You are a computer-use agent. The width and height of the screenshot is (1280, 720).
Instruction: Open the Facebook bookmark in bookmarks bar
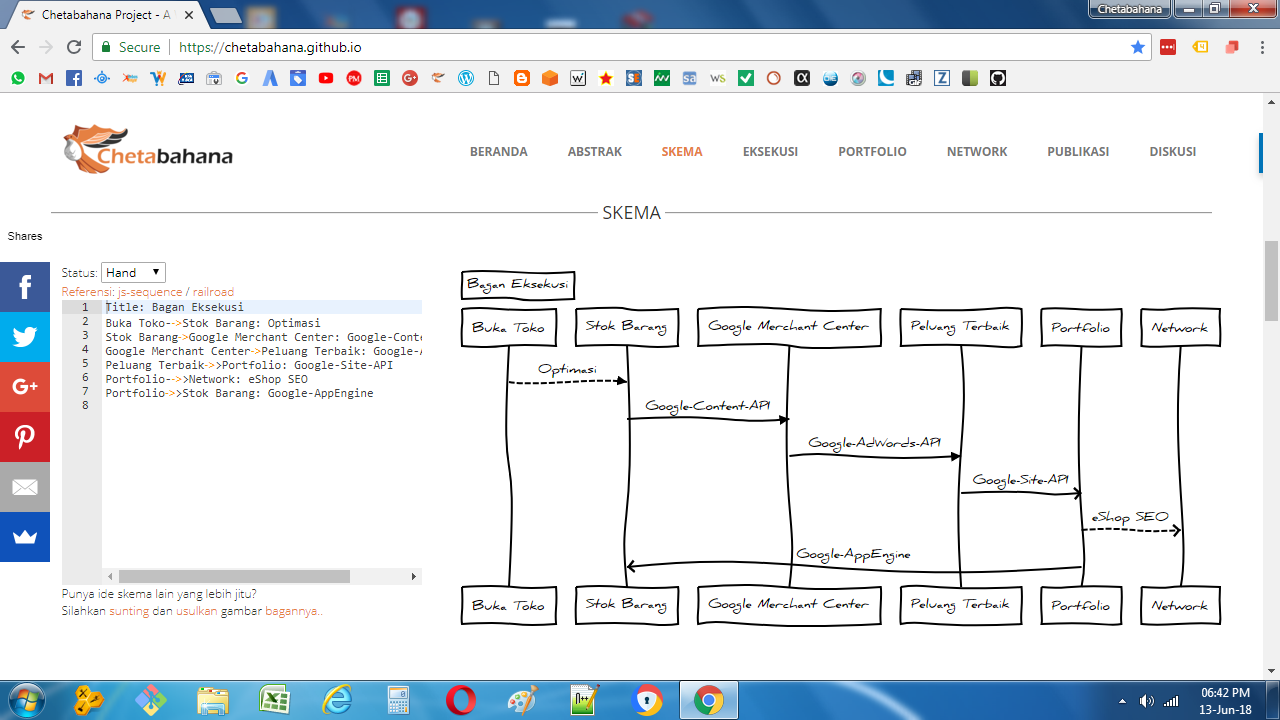click(74, 78)
